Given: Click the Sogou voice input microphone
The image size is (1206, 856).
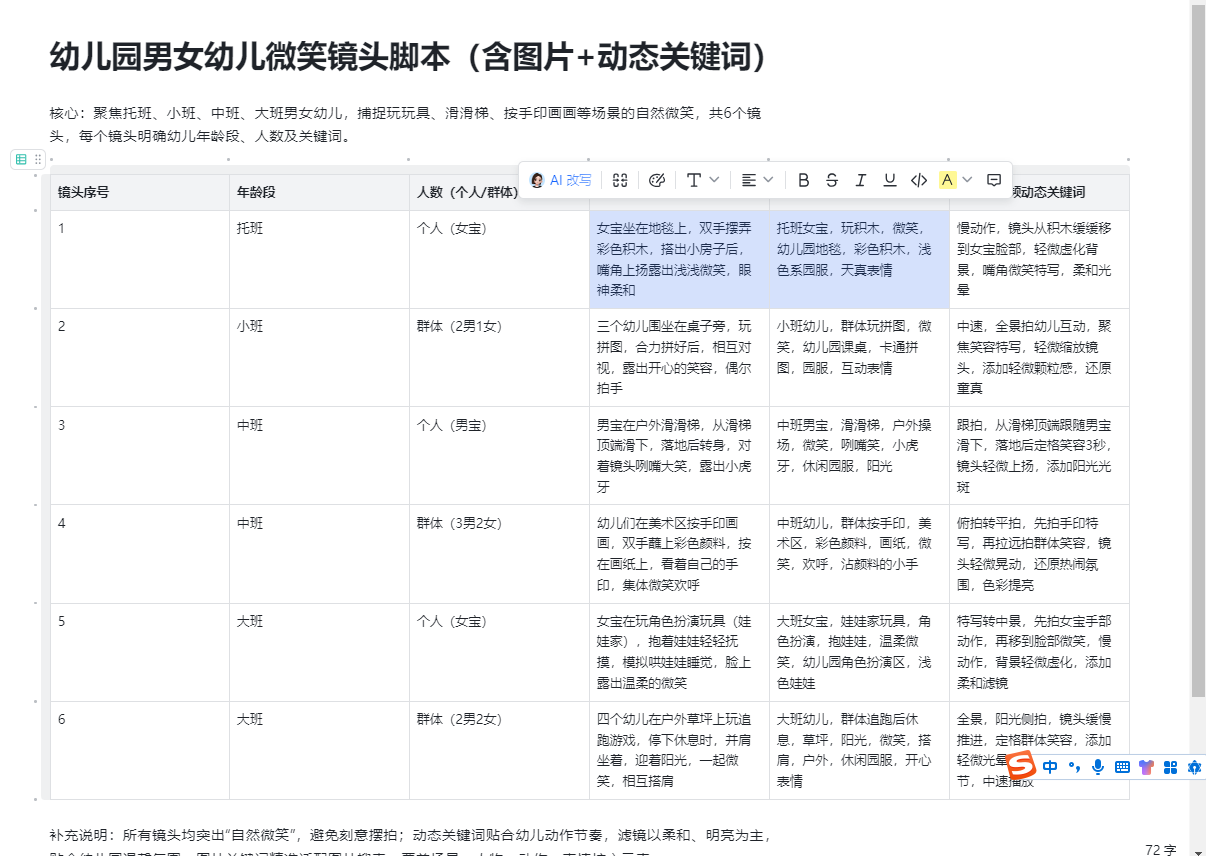Looking at the screenshot, I should (x=1098, y=767).
